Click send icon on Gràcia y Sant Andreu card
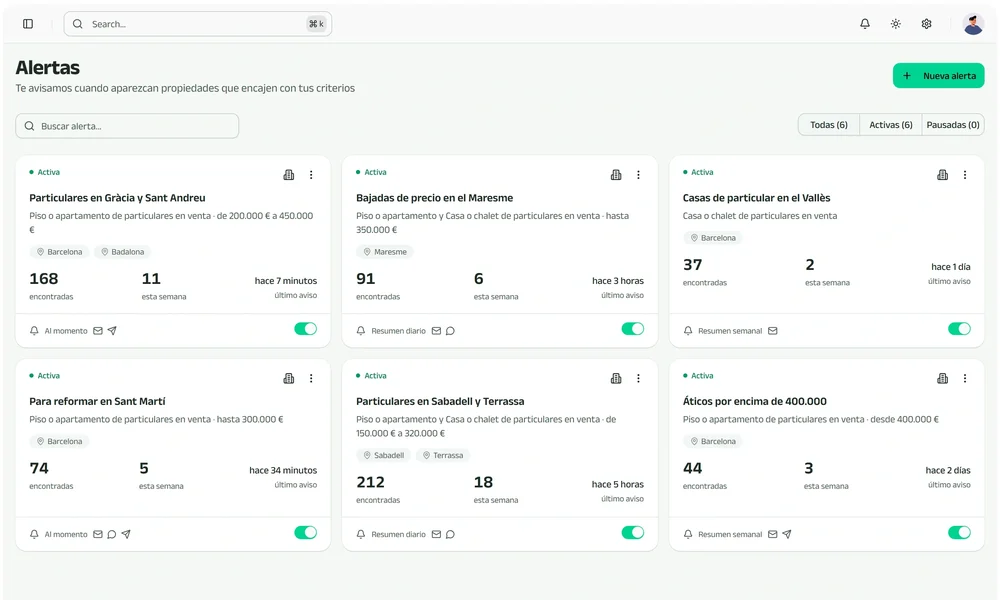This screenshot has height=600, width=1000. tap(112, 331)
